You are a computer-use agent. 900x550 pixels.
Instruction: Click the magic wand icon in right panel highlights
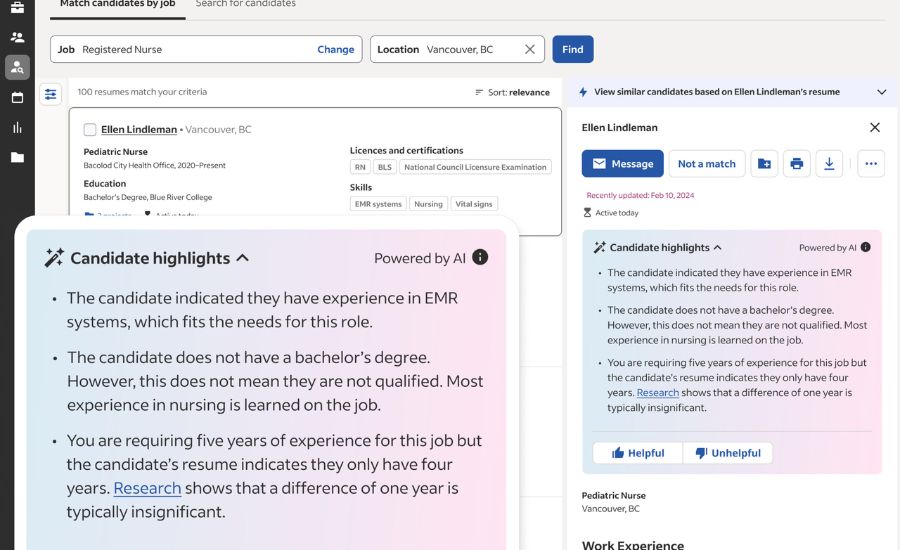tap(599, 247)
